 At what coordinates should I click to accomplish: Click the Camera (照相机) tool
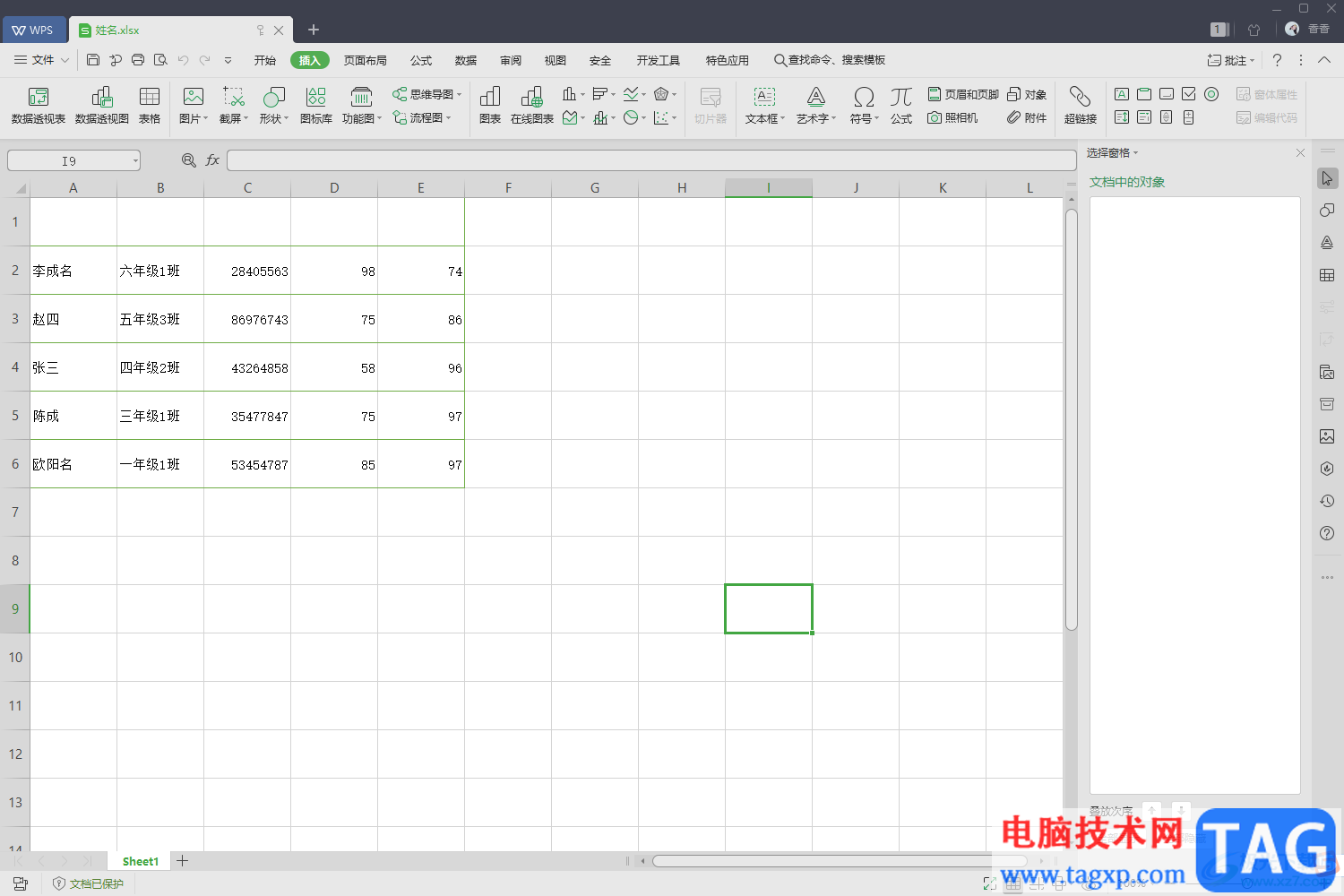pyautogui.click(x=952, y=117)
